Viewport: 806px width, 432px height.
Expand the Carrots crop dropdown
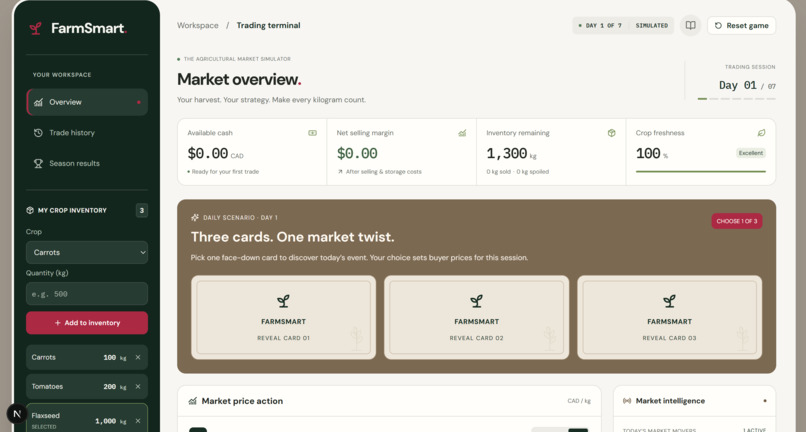(x=87, y=253)
